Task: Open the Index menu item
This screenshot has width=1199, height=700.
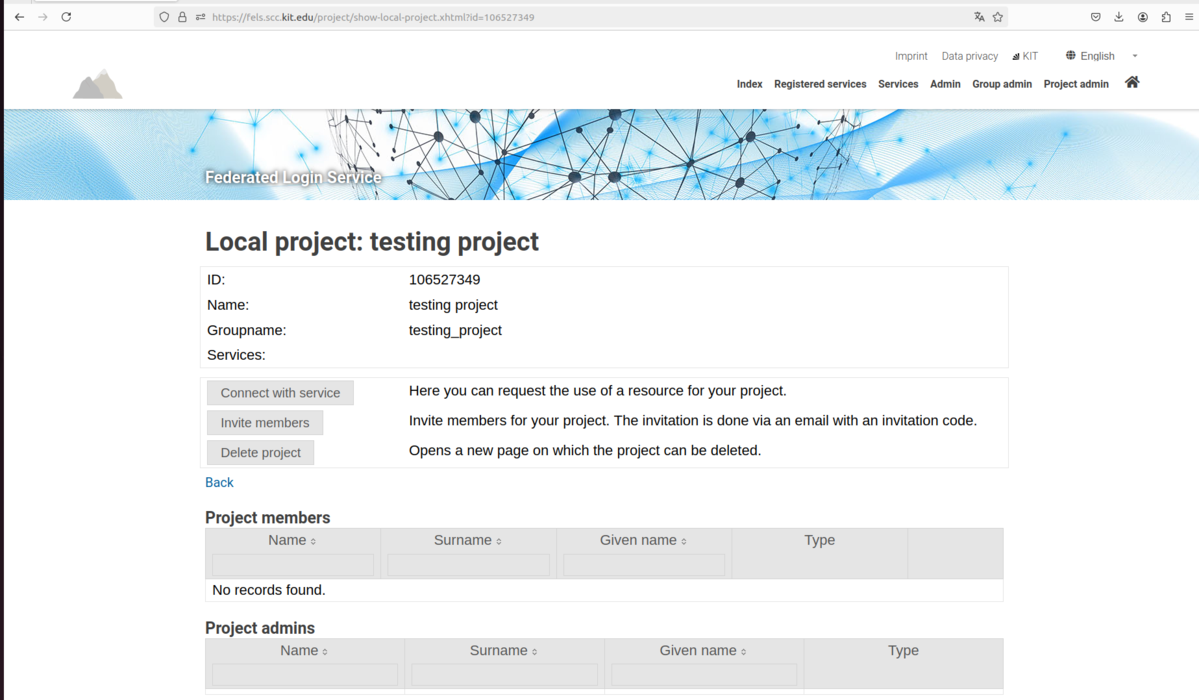Action: tap(749, 84)
